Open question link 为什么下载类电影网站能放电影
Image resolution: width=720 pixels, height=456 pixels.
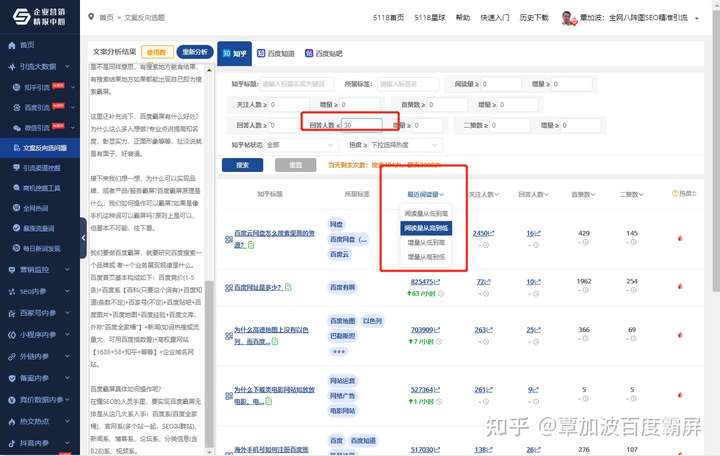point(274,395)
